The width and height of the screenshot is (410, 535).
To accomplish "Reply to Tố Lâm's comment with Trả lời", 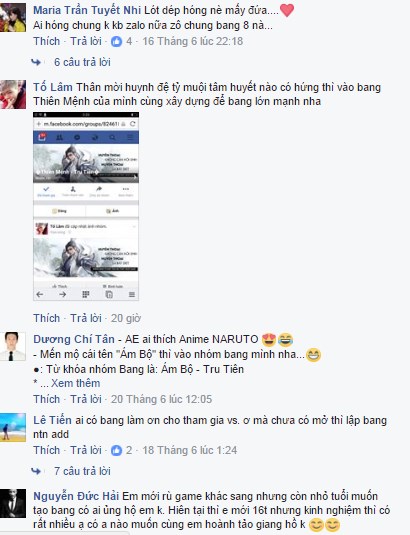I will pyautogui.click(x=86, y=318).
